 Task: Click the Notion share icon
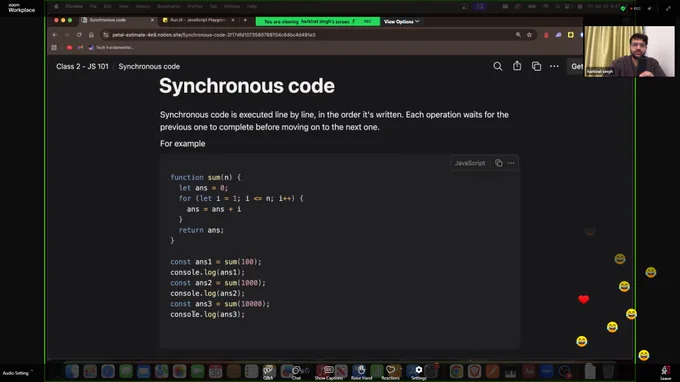[517, 66]
